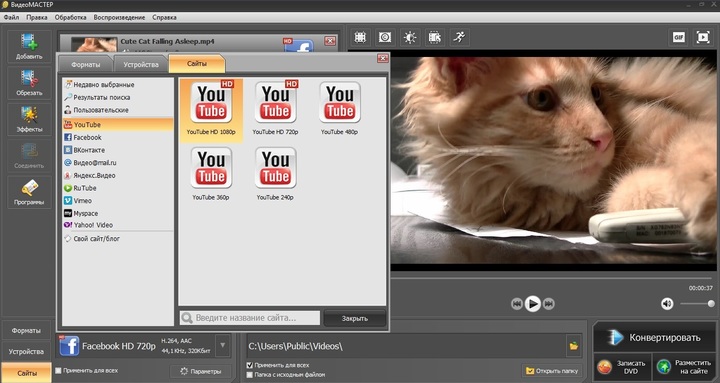Open the Параметры settings button
This screenshot has height=383, width=720.
200,371
